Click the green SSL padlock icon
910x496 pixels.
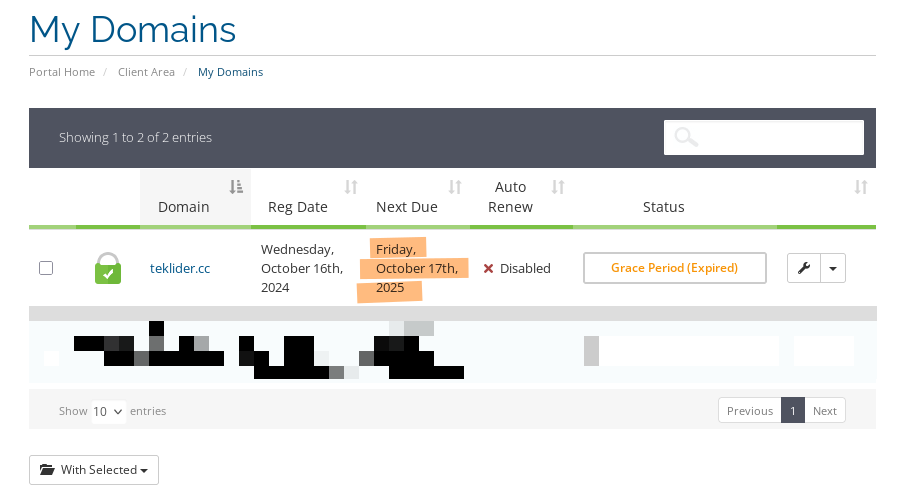click(x=108, y=268)
